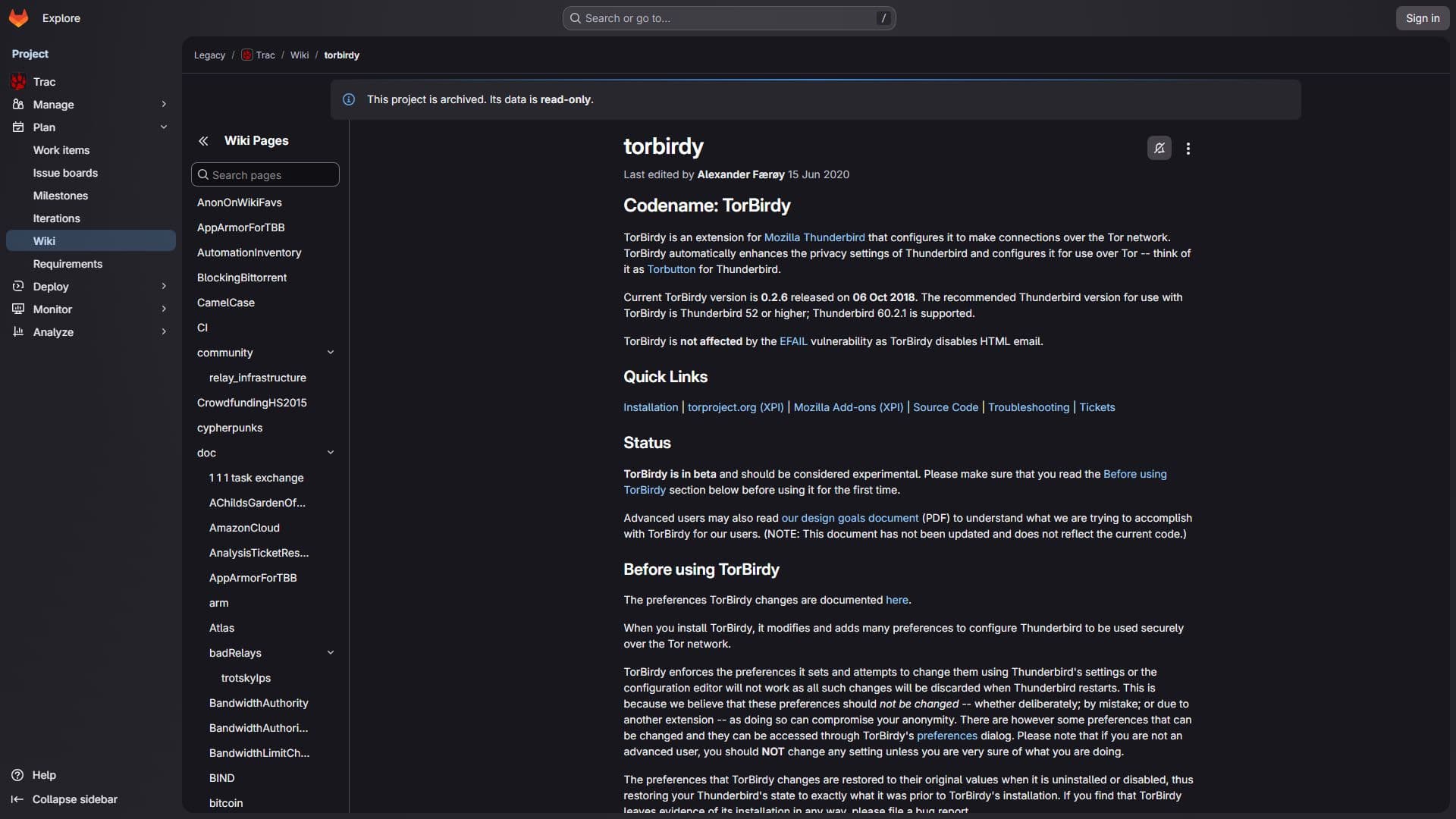1456x819 pixels.
Task: Open Mozilla Add-ons (XPI) link
Action: [849, 407]
